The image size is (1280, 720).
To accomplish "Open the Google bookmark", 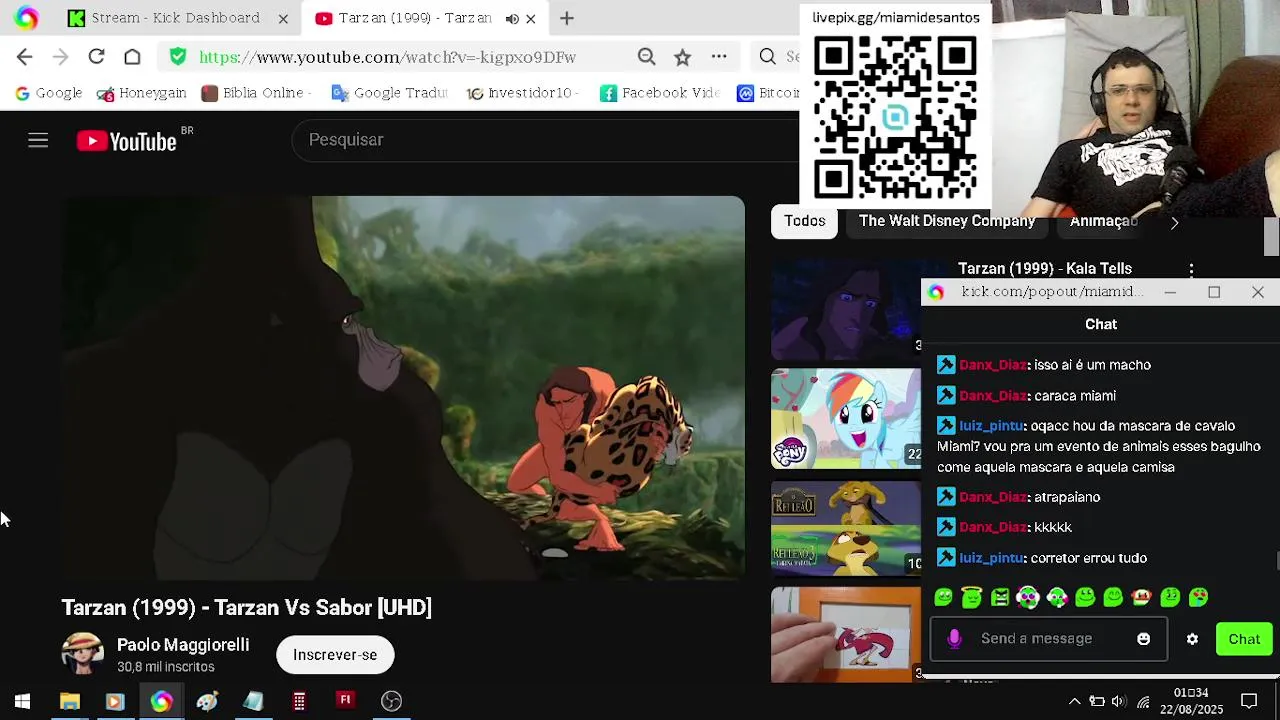I will point(49,93).
